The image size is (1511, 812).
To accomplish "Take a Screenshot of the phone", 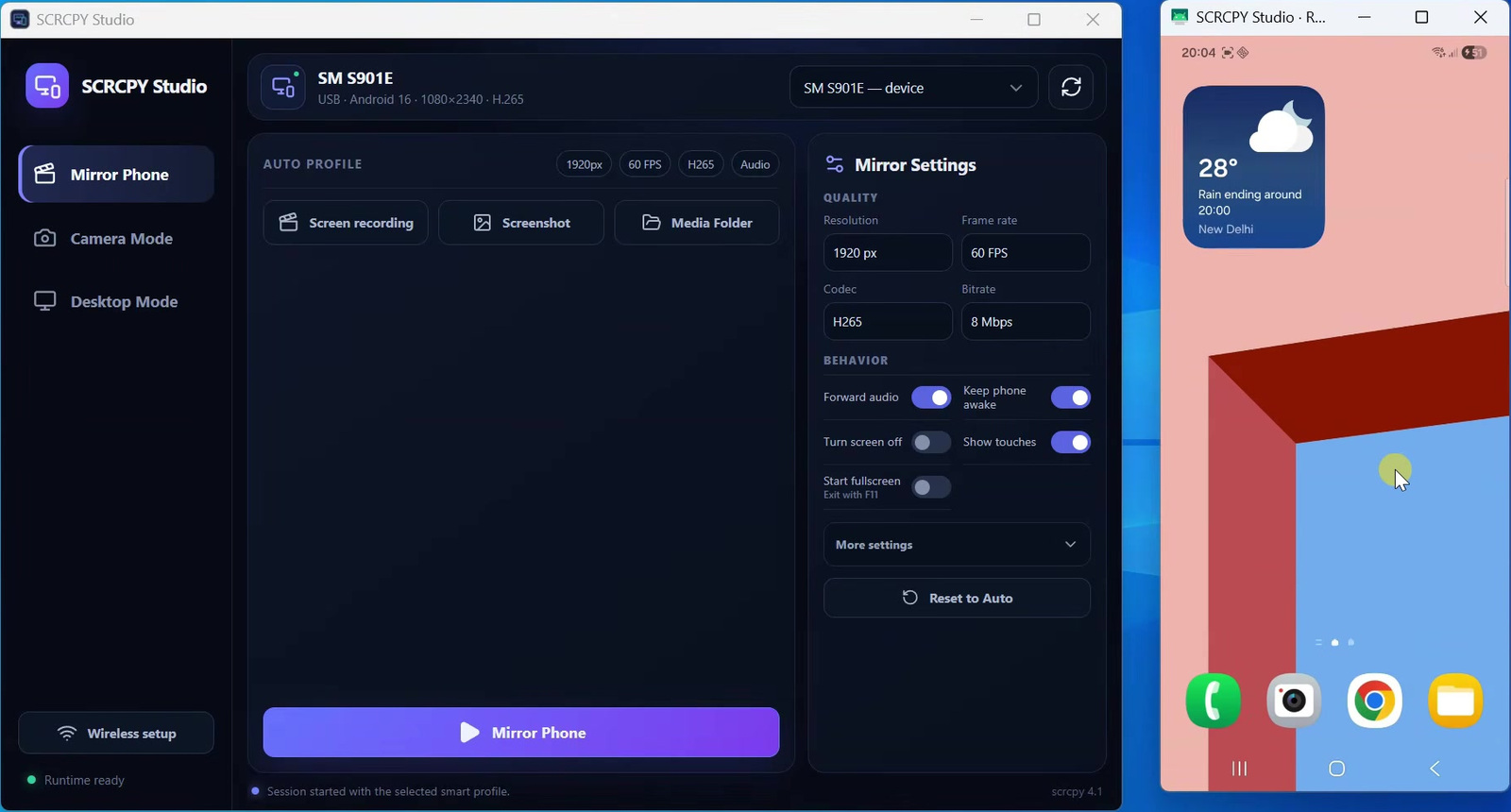I will 521,223.
